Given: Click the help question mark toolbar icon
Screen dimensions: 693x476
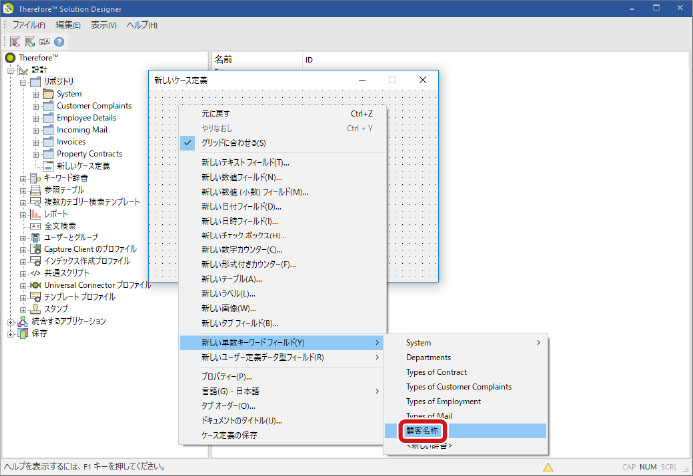Looking at the screenshot, I should 59,42.
